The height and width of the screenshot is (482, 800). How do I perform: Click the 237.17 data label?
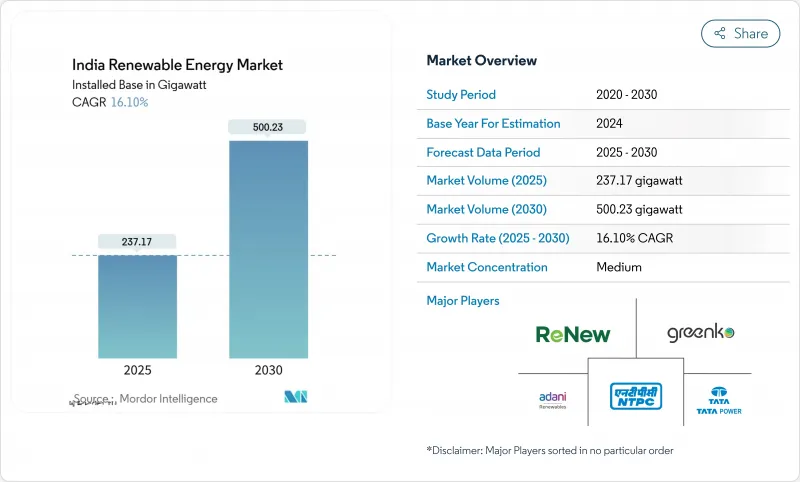137,241
